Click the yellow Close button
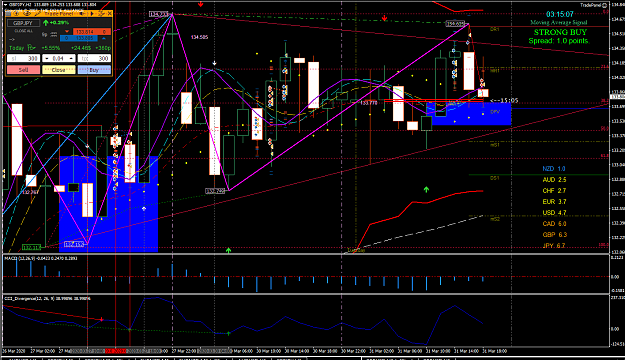Viewport: 625px width, 360px height. (59, 70)
